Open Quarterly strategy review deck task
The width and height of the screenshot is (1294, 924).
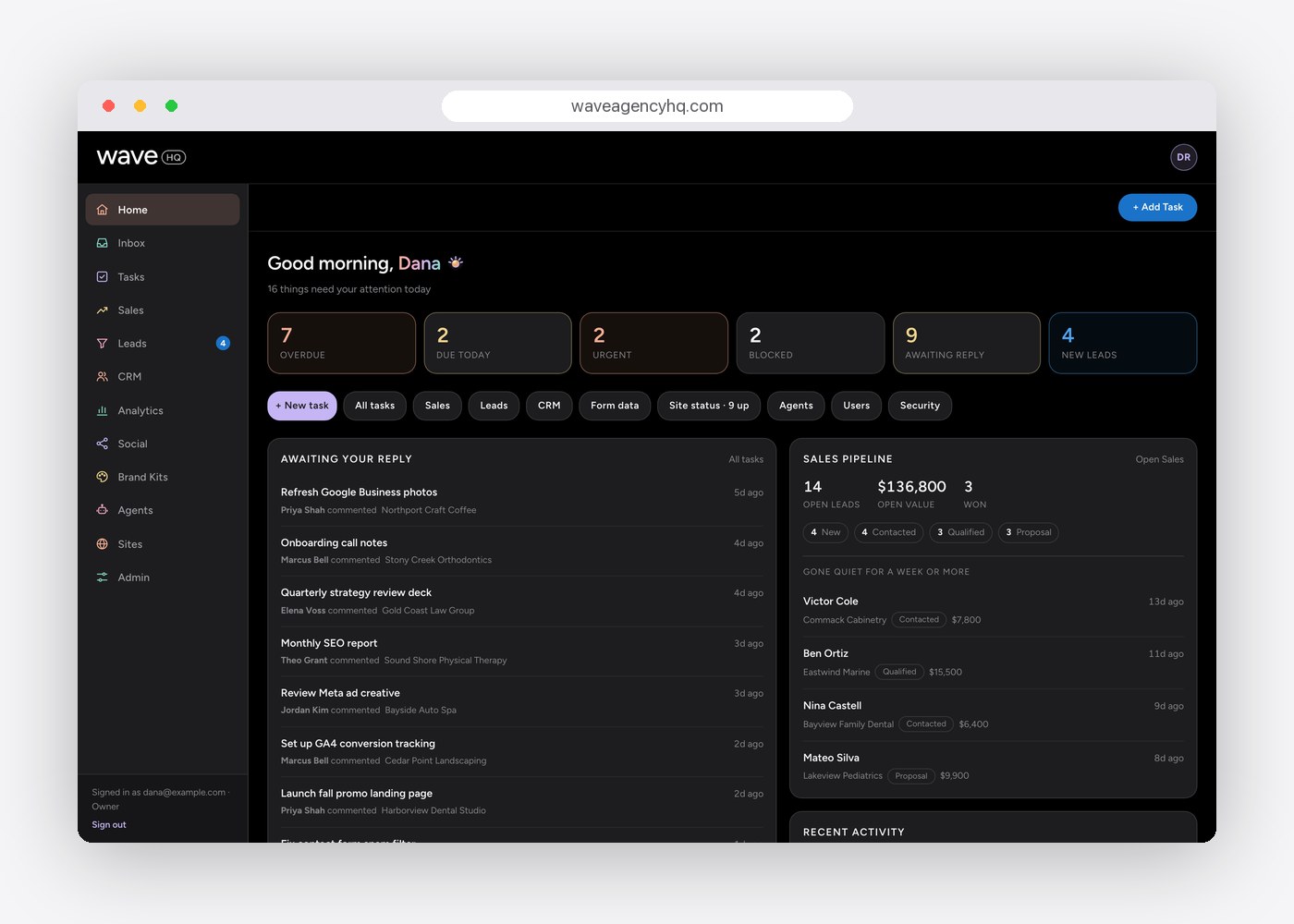click(522, 602)
